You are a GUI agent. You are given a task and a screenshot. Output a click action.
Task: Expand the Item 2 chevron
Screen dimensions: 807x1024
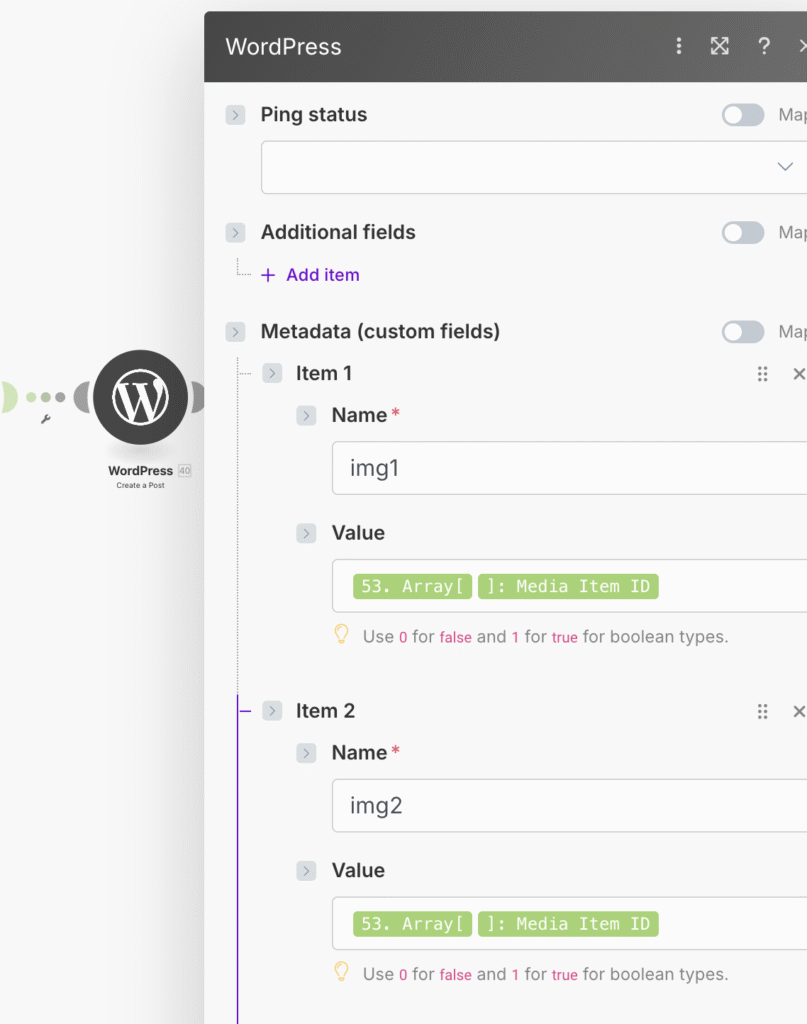coord(272,712)
